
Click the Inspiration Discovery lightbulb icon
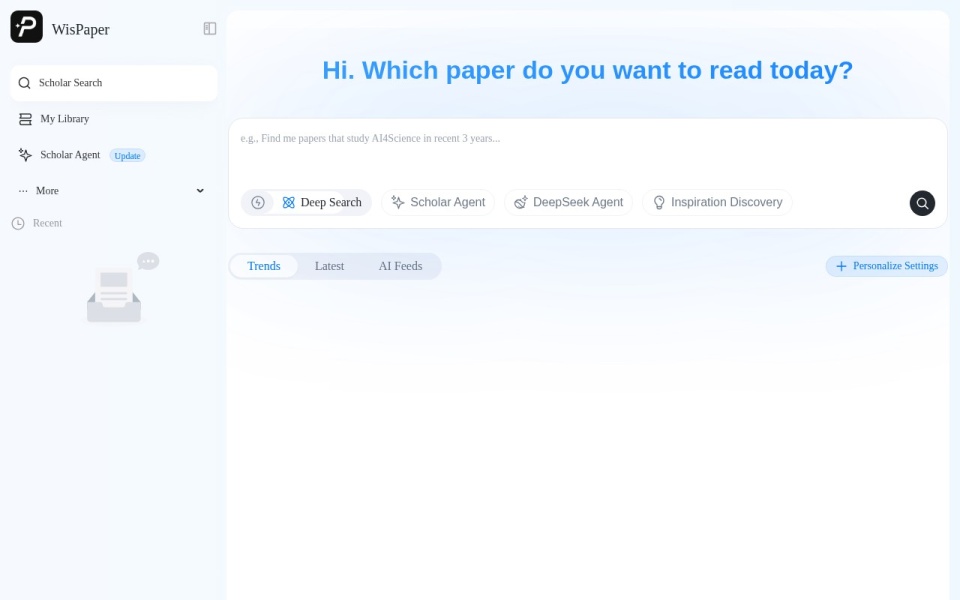click(659, 203)
